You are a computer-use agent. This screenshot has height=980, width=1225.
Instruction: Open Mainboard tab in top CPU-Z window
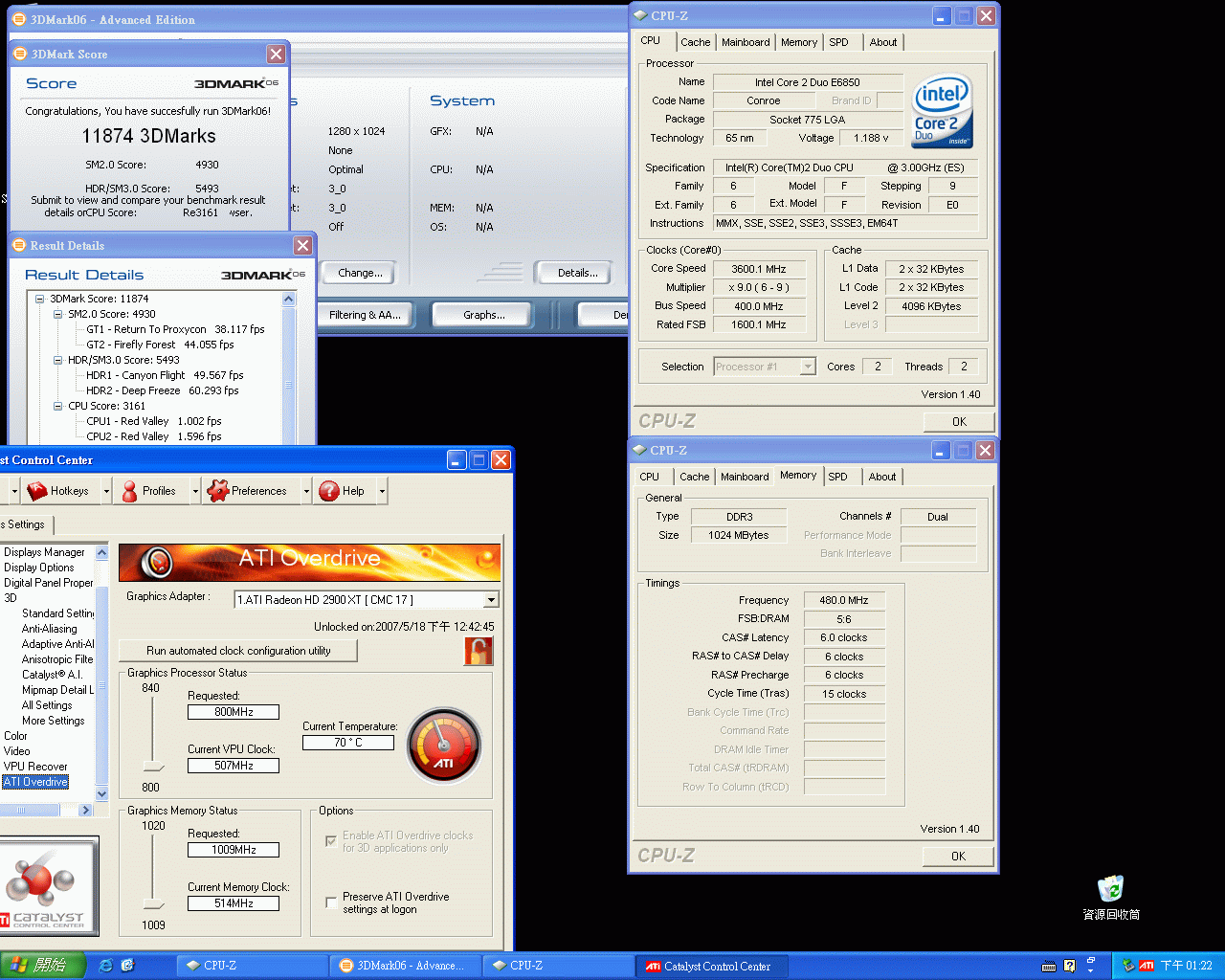pos(746,42)
